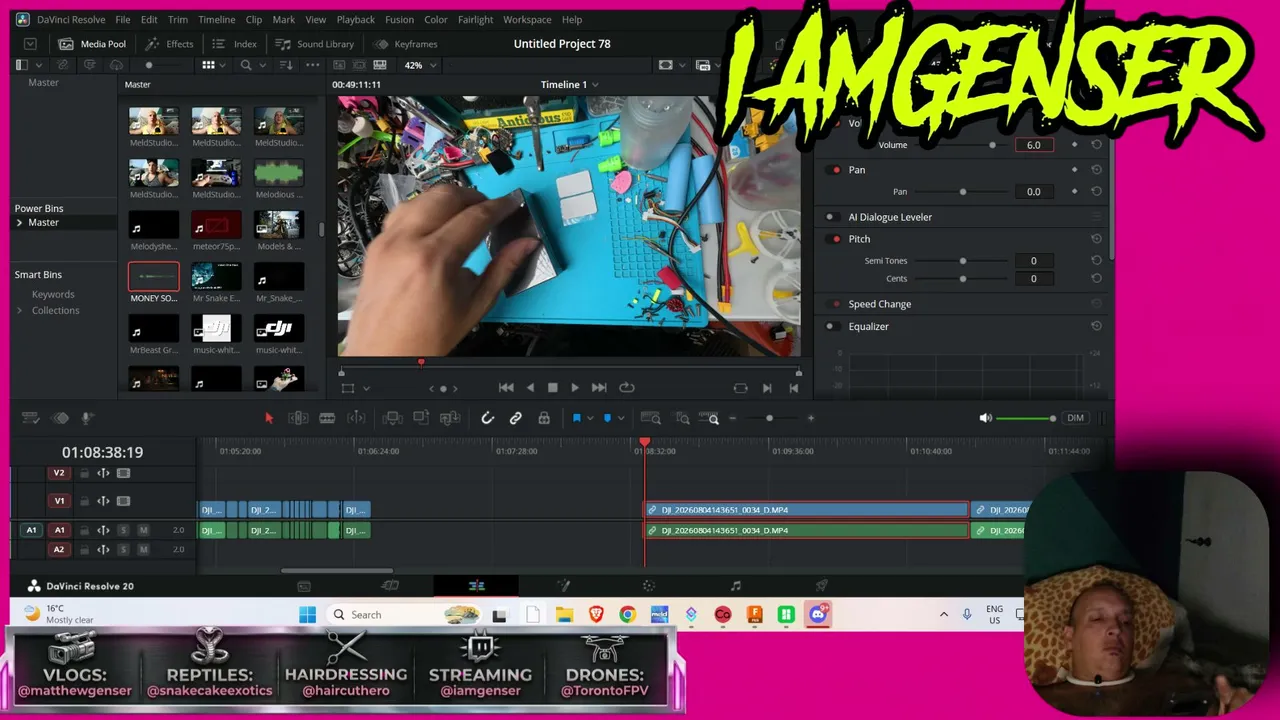Mute audio track A1 with M button

click(x=143, y=530)
